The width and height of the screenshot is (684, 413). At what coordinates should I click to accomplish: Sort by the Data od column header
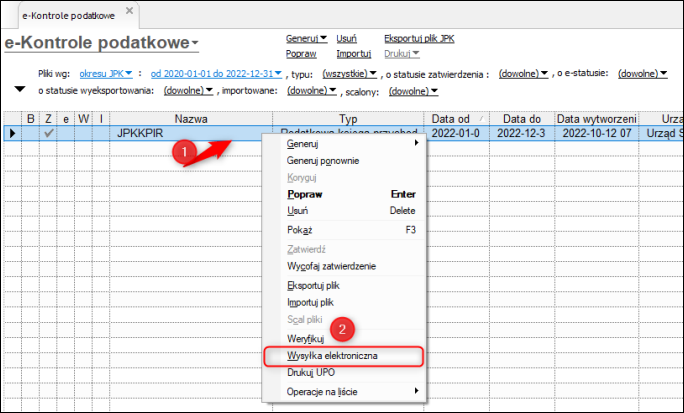click(456, 119)
